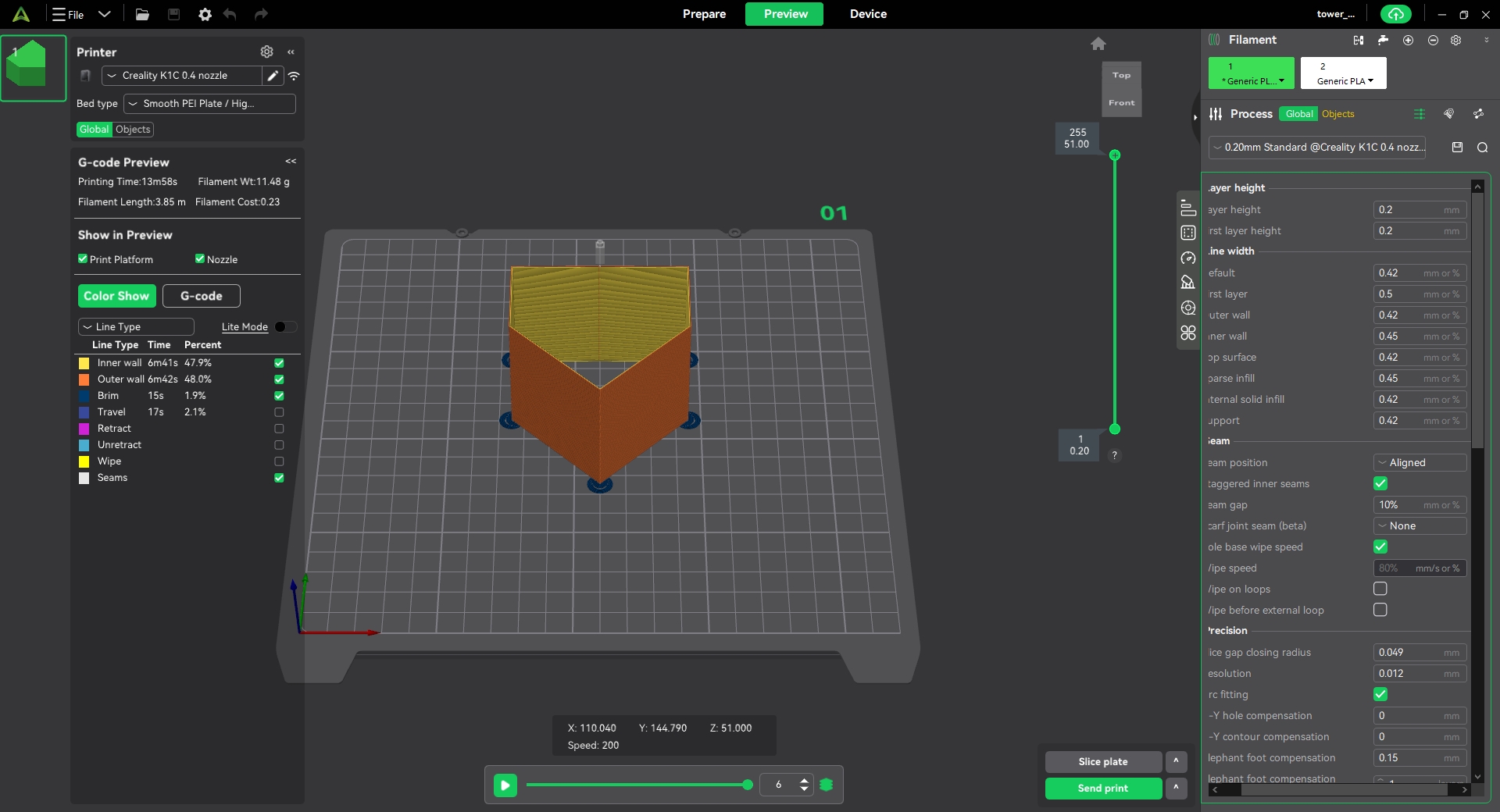
Task: Switch to the Device tab
Action: pos(868,14)
